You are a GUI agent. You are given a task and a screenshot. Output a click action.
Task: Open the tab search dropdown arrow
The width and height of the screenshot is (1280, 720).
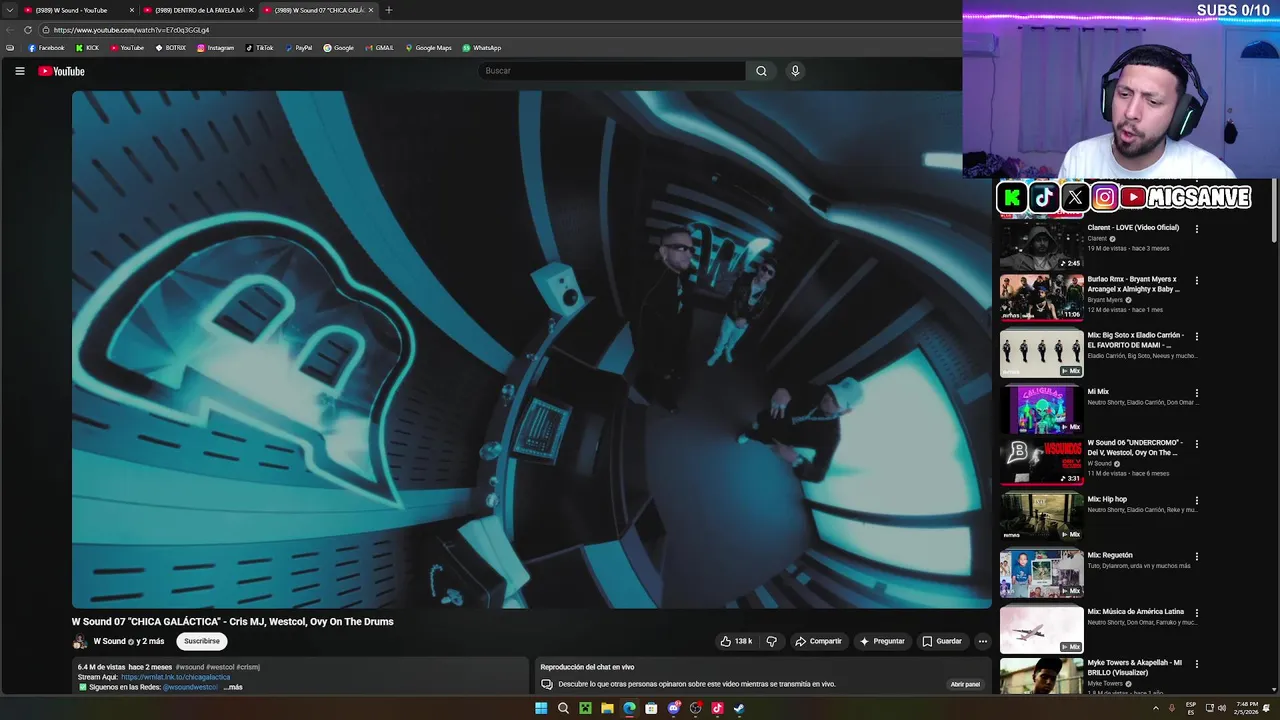[9, 10]
